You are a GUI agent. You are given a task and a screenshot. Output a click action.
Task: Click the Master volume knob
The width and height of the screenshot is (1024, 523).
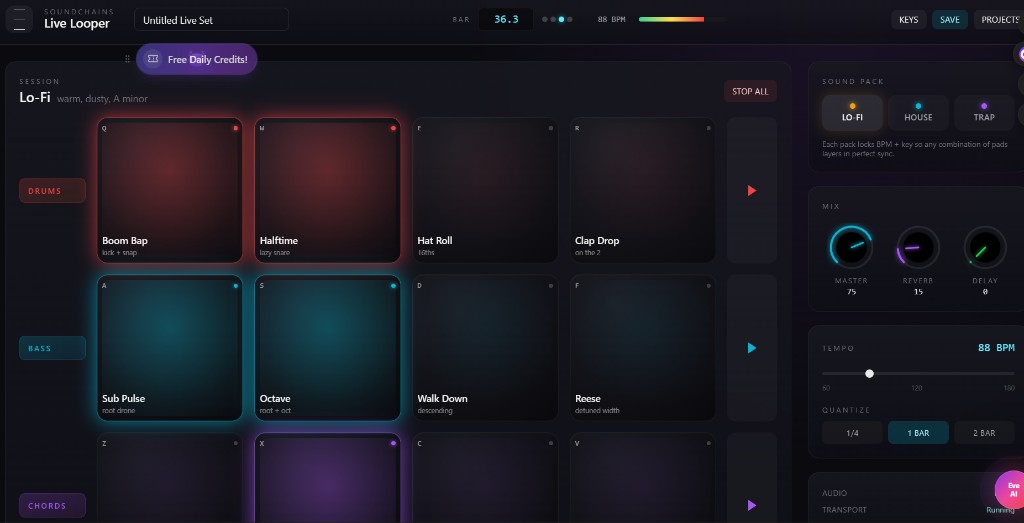pos(851,247)
